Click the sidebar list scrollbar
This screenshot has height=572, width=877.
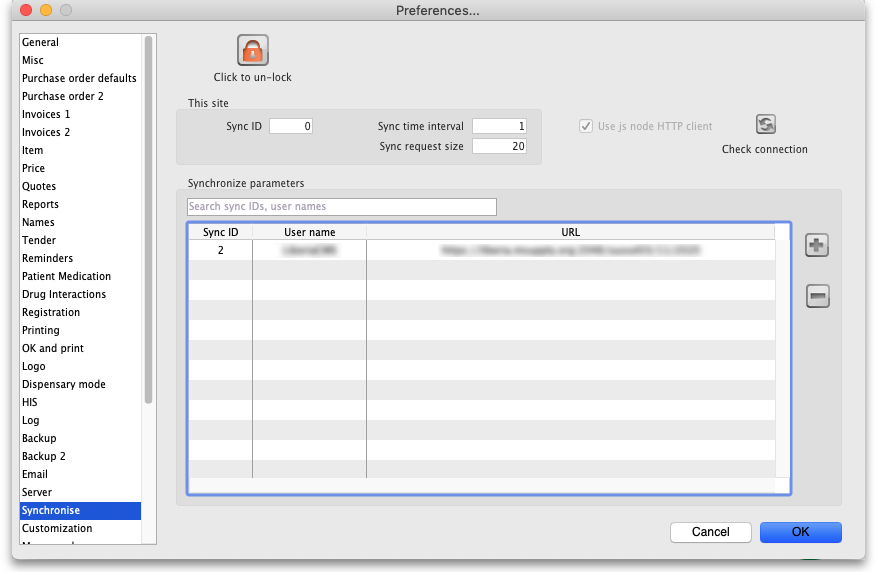(149, 220)
